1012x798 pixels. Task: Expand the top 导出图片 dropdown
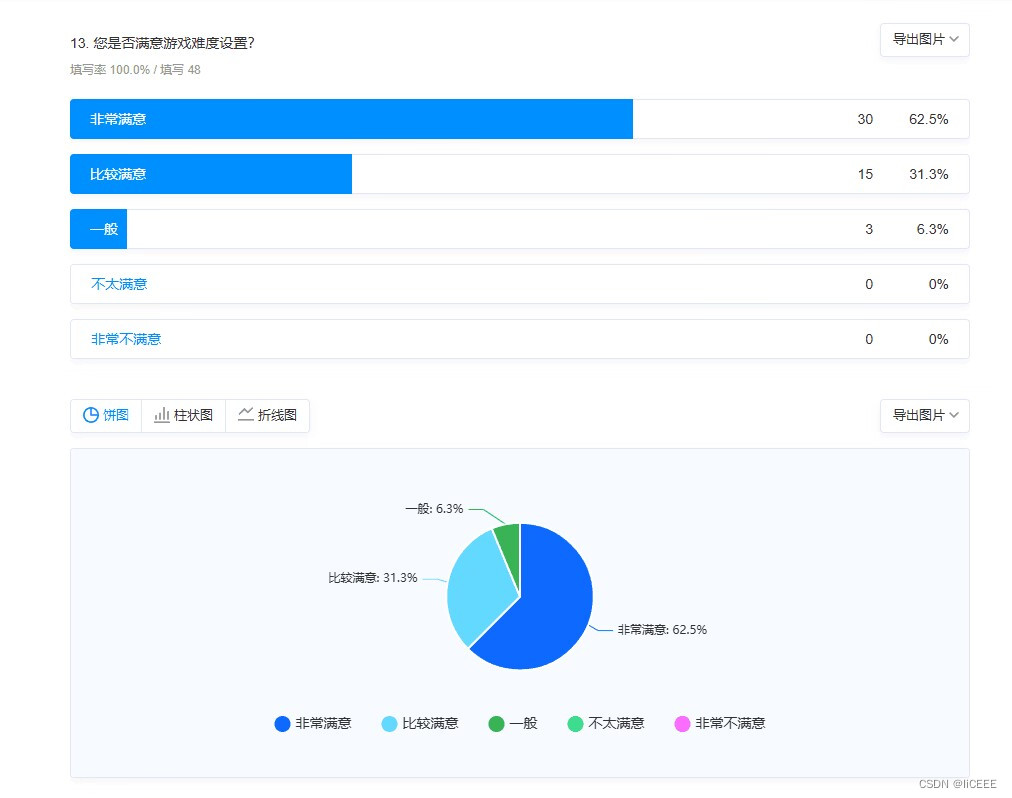pos(924,40)
